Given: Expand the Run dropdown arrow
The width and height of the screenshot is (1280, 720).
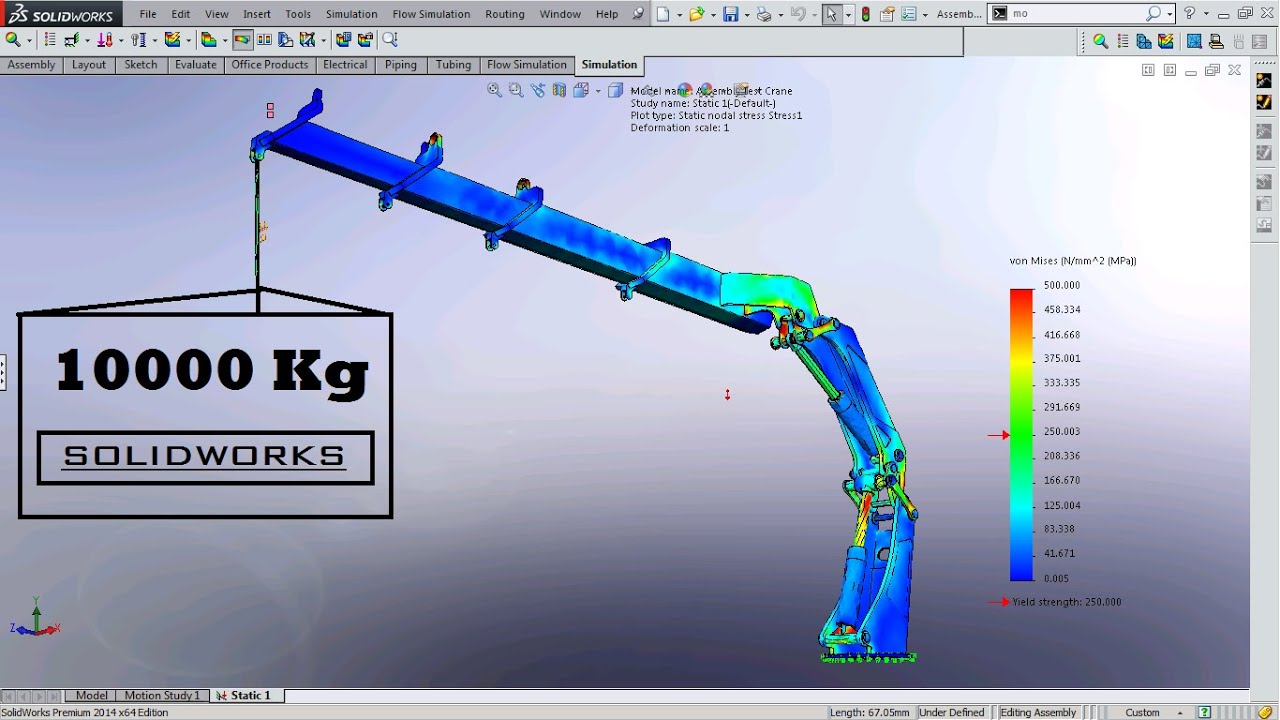Looking at the screenshot, I should [188, 40].
